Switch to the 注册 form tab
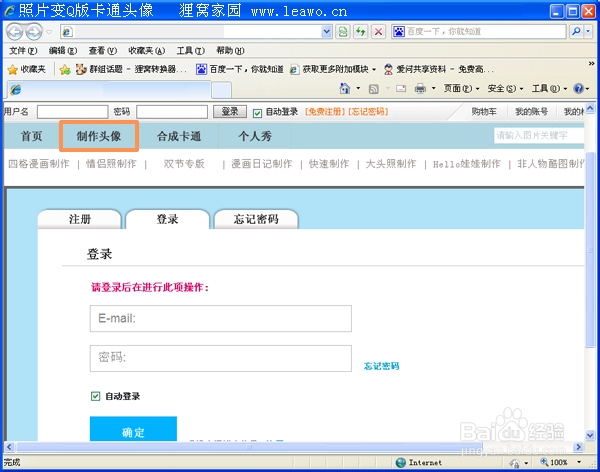 point(80,219)
